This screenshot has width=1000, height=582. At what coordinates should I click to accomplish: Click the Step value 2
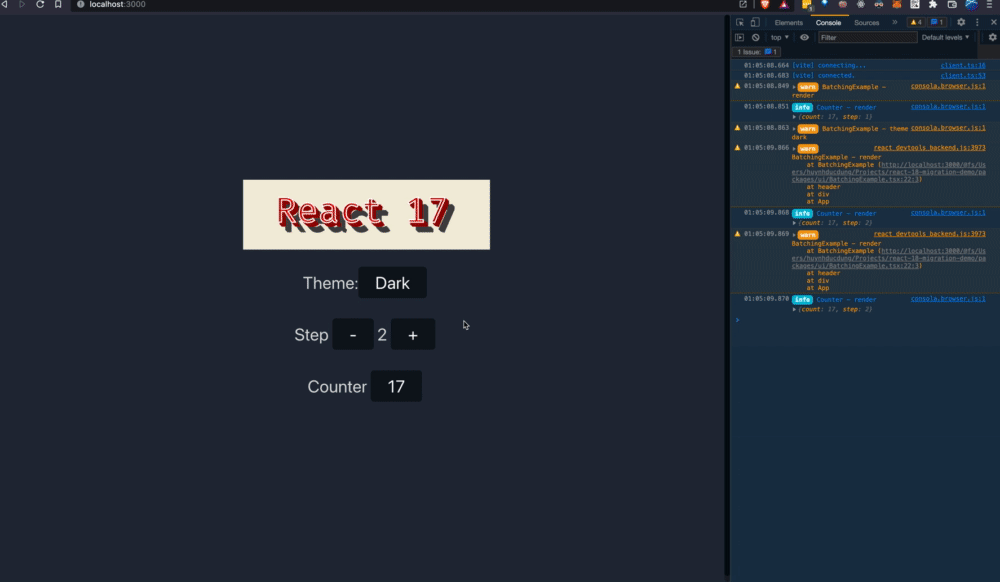tap(382, 335)
